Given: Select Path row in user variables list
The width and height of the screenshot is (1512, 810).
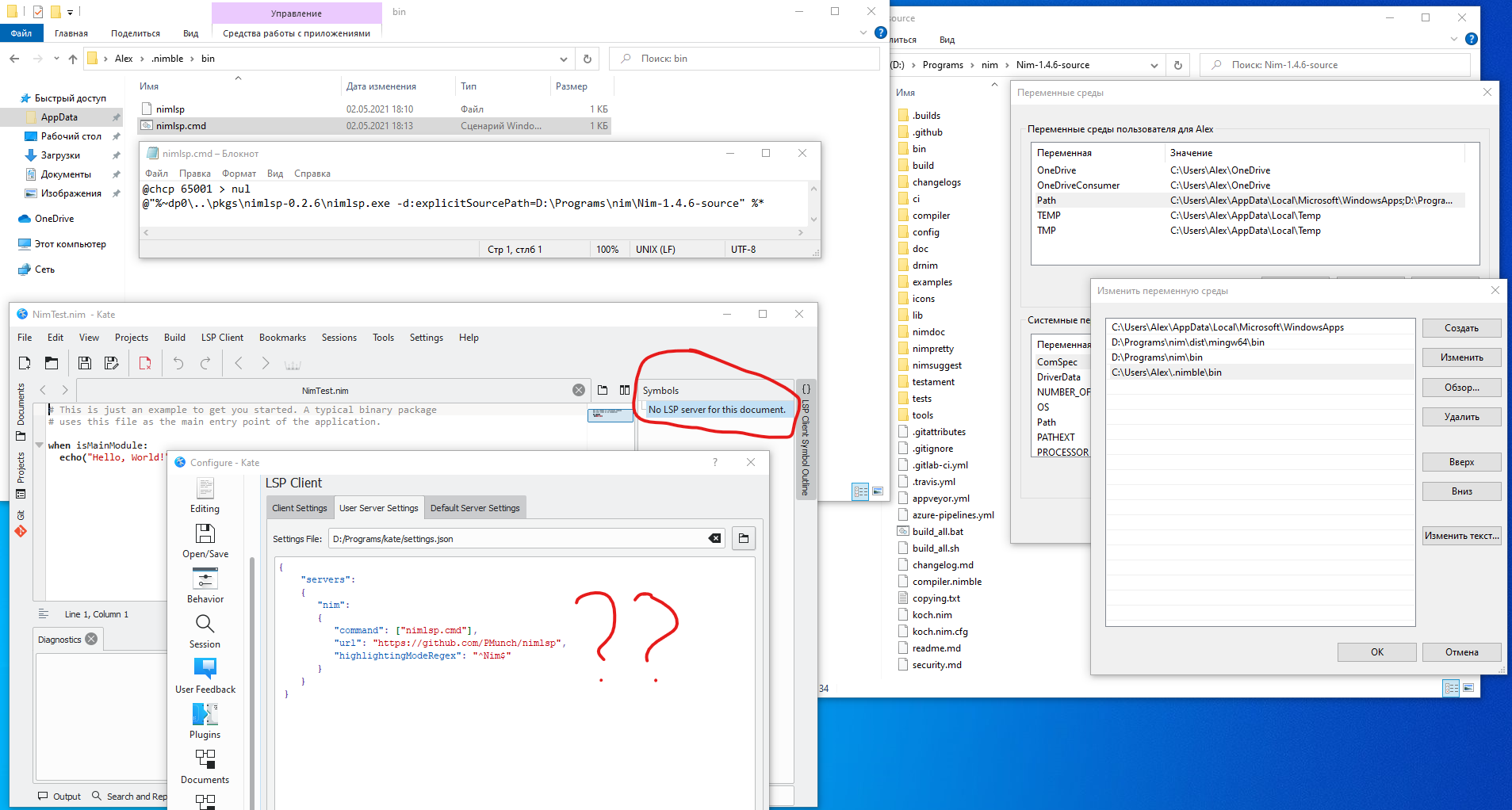Looking at the screenshot, I should tap(1249, 201).
